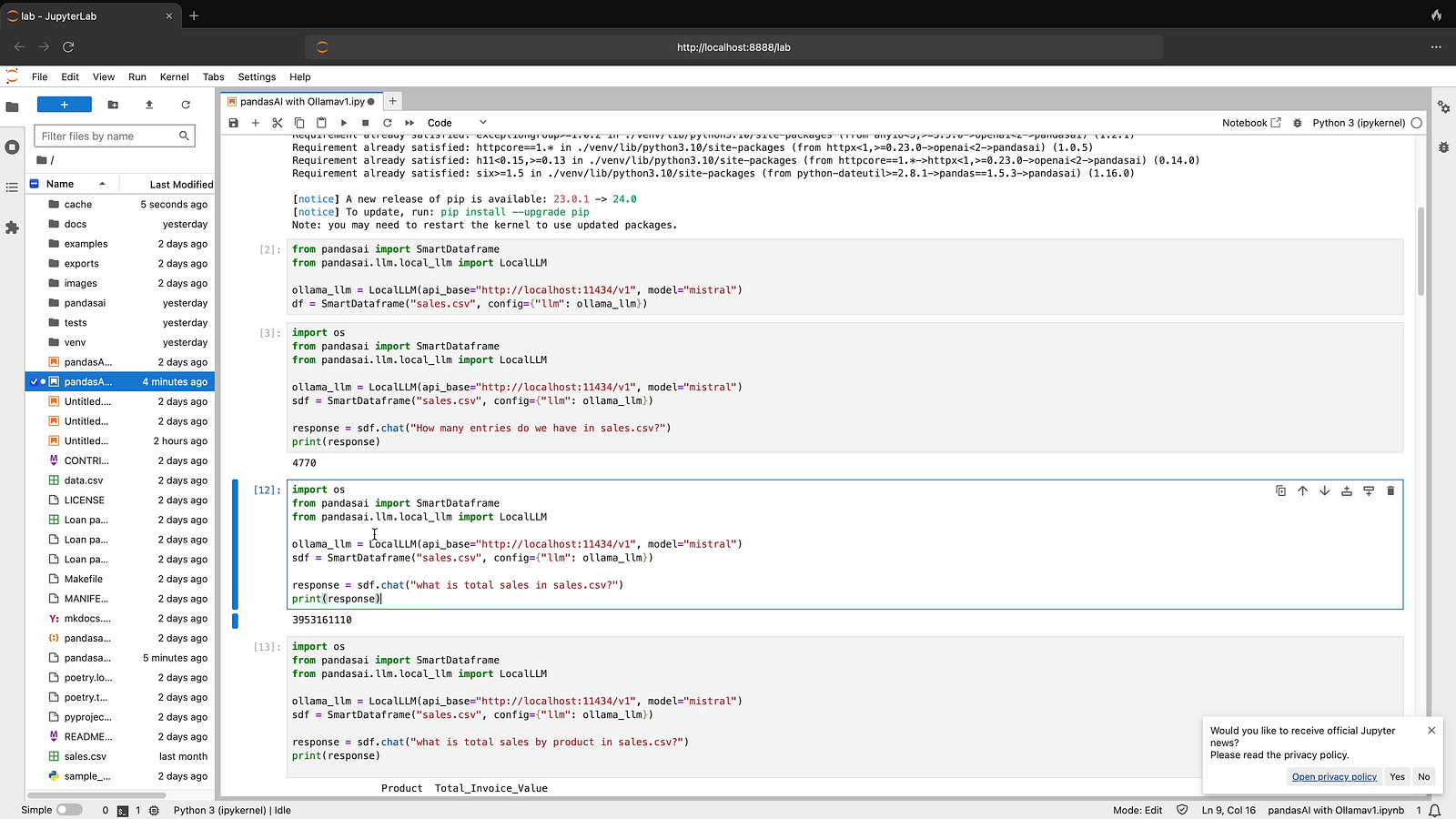This screenshot has height=819, width=1456.
Task: Save the notebook using the disk icon
Action: 234,123
